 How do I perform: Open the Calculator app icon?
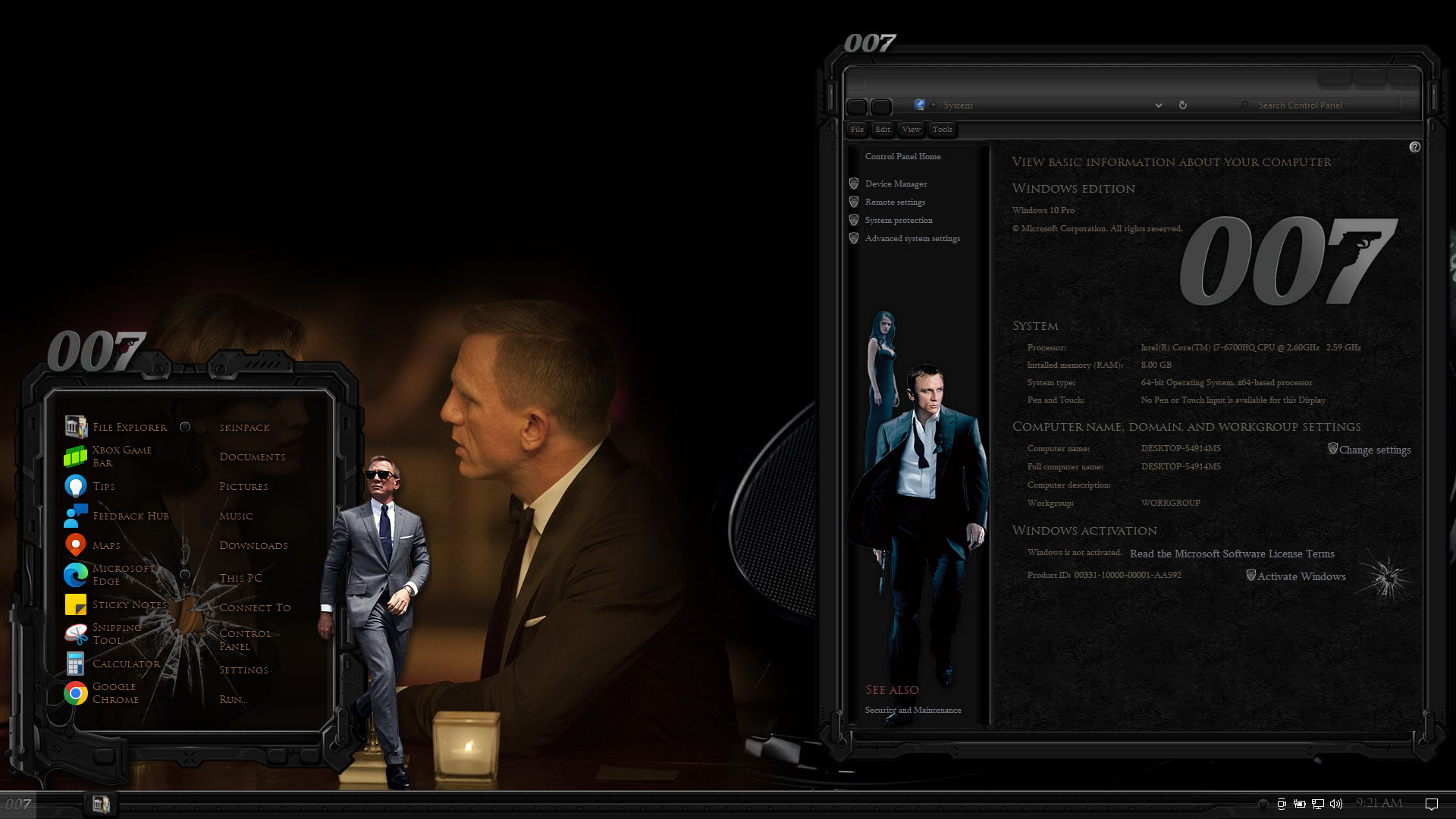coord(75,664)
